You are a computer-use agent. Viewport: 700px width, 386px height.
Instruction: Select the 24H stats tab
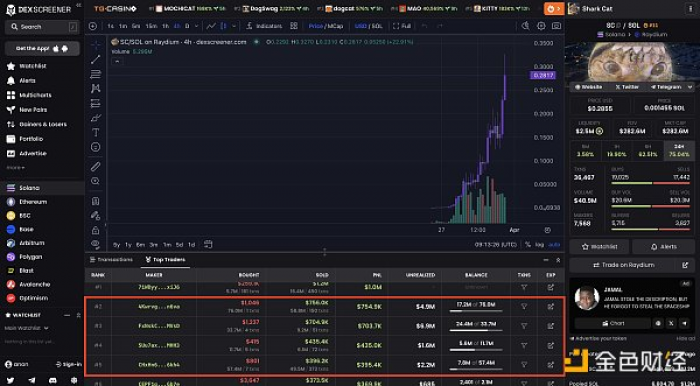pos(679,150)
